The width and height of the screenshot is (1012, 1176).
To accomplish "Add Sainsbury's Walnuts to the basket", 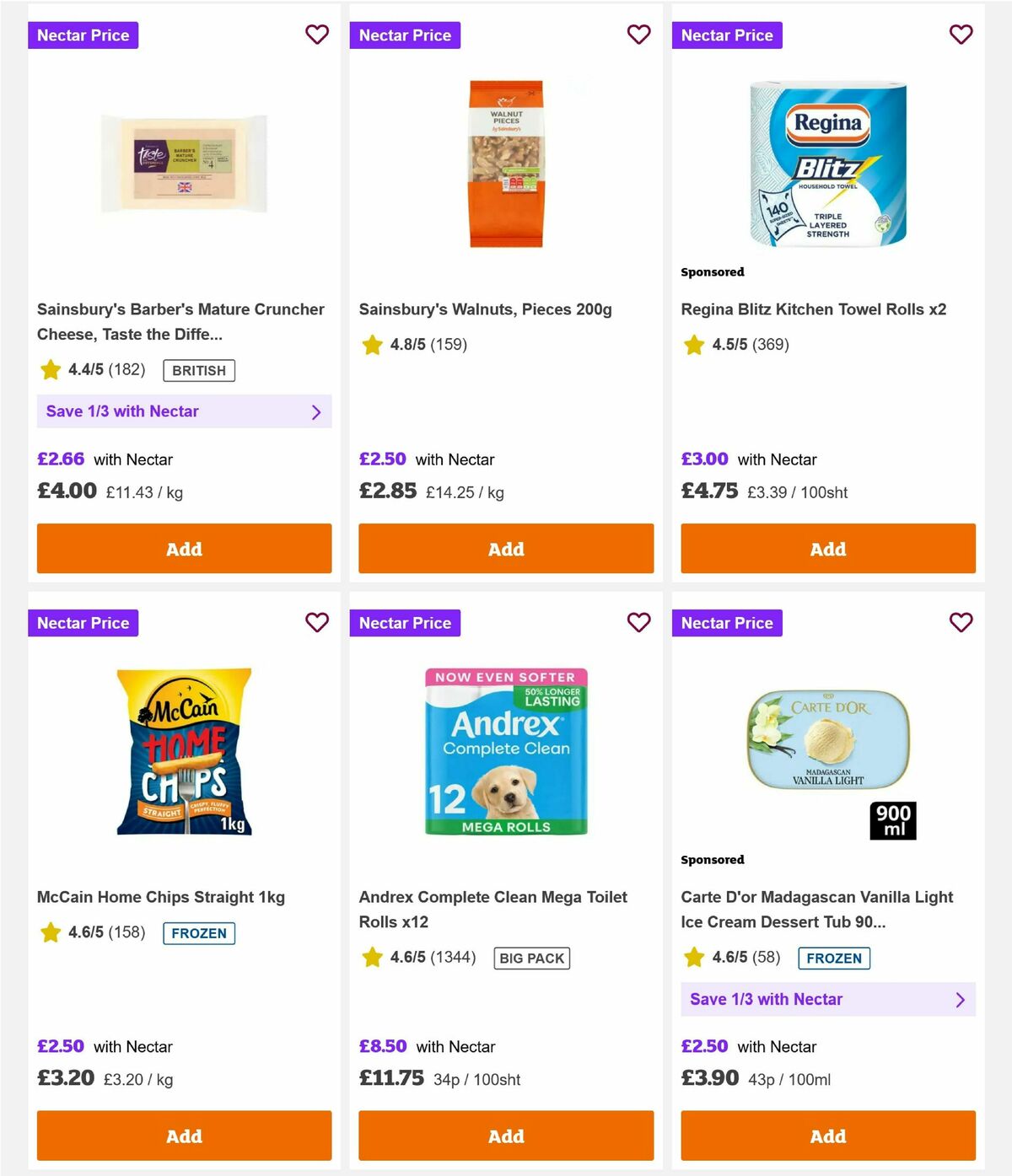I will click(x=506, y=548).
